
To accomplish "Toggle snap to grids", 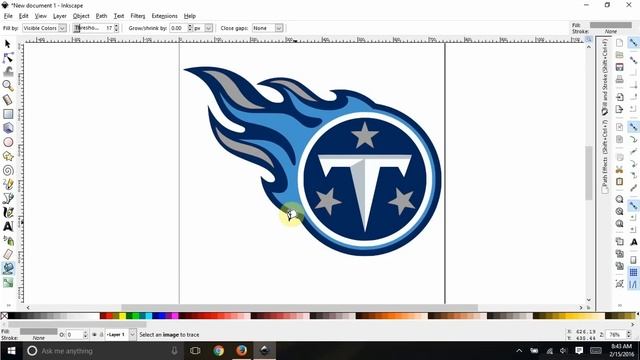I will tap(633, 272).
